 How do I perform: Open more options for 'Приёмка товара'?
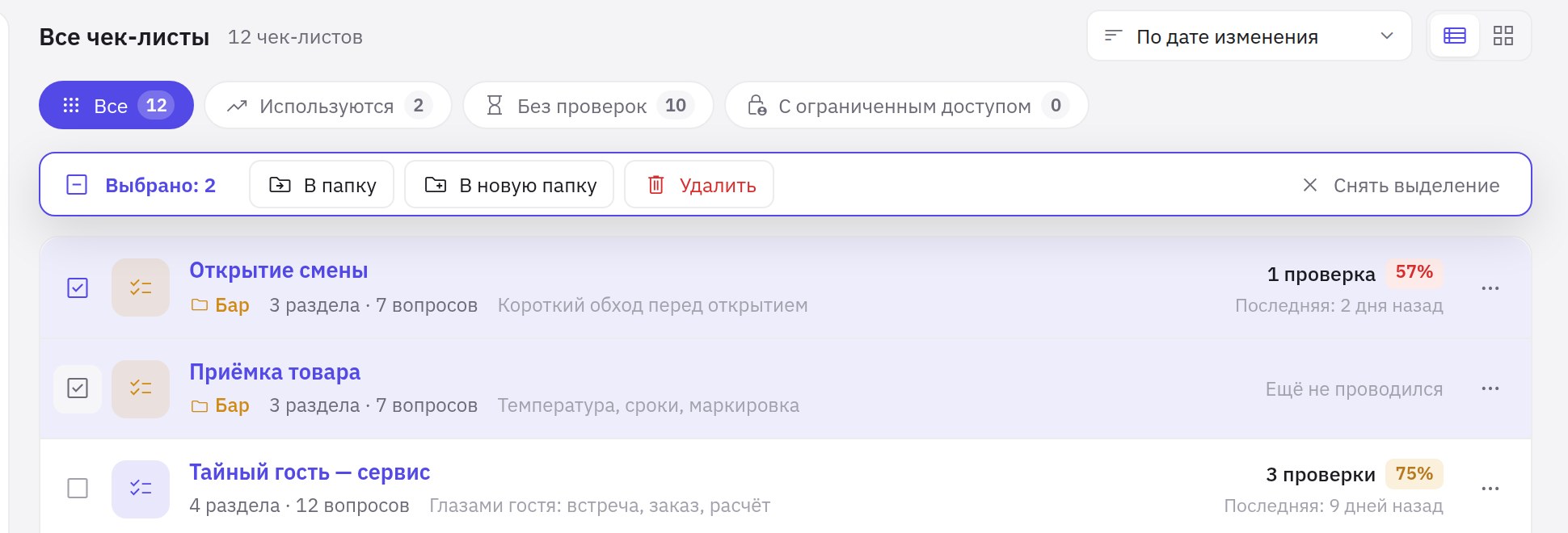1490,388
